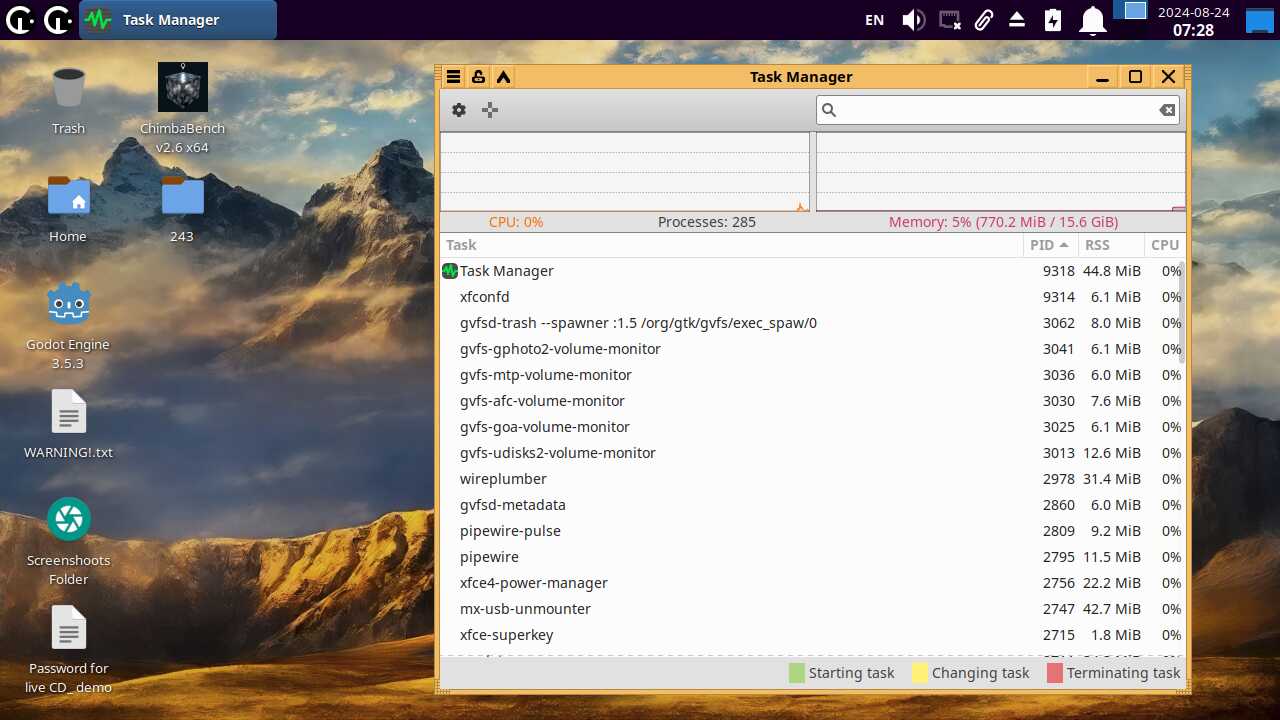Viewport: 1280px width, 720px height.
Task: Open the 243 folder on desktop
Action: point(182,207)
